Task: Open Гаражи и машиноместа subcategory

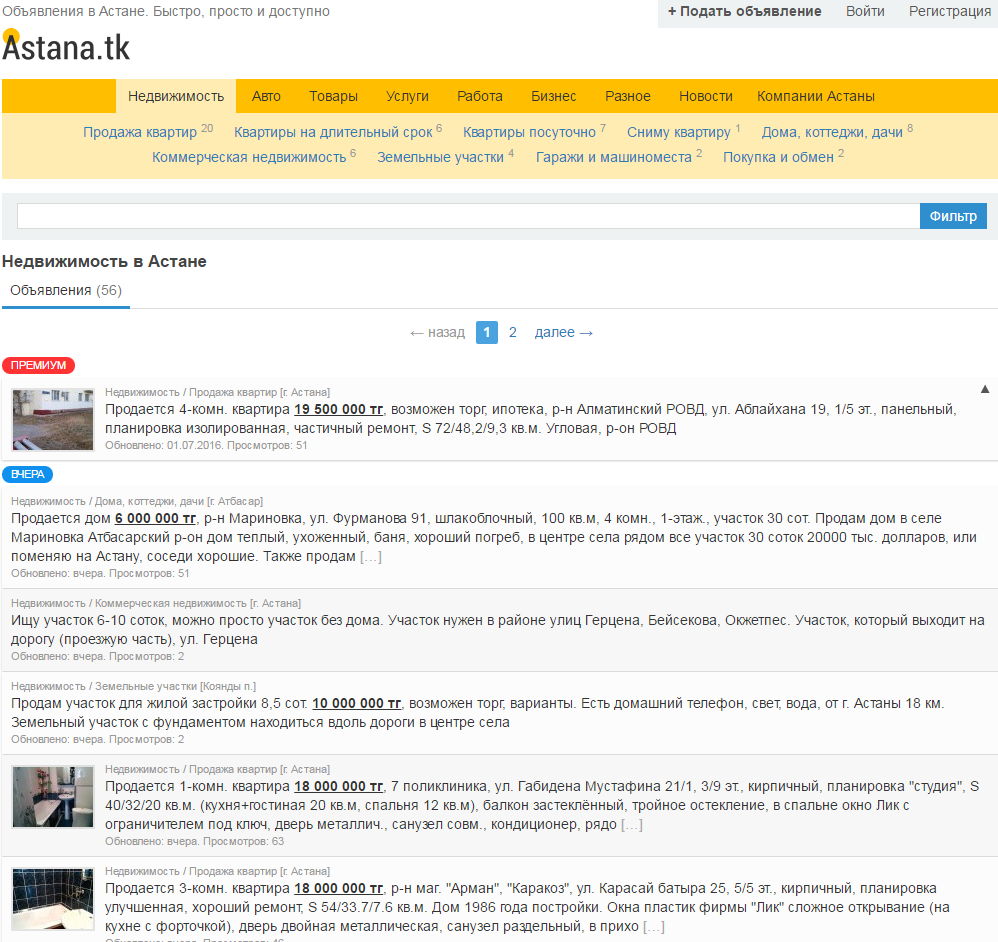Action: coord(614,157)
